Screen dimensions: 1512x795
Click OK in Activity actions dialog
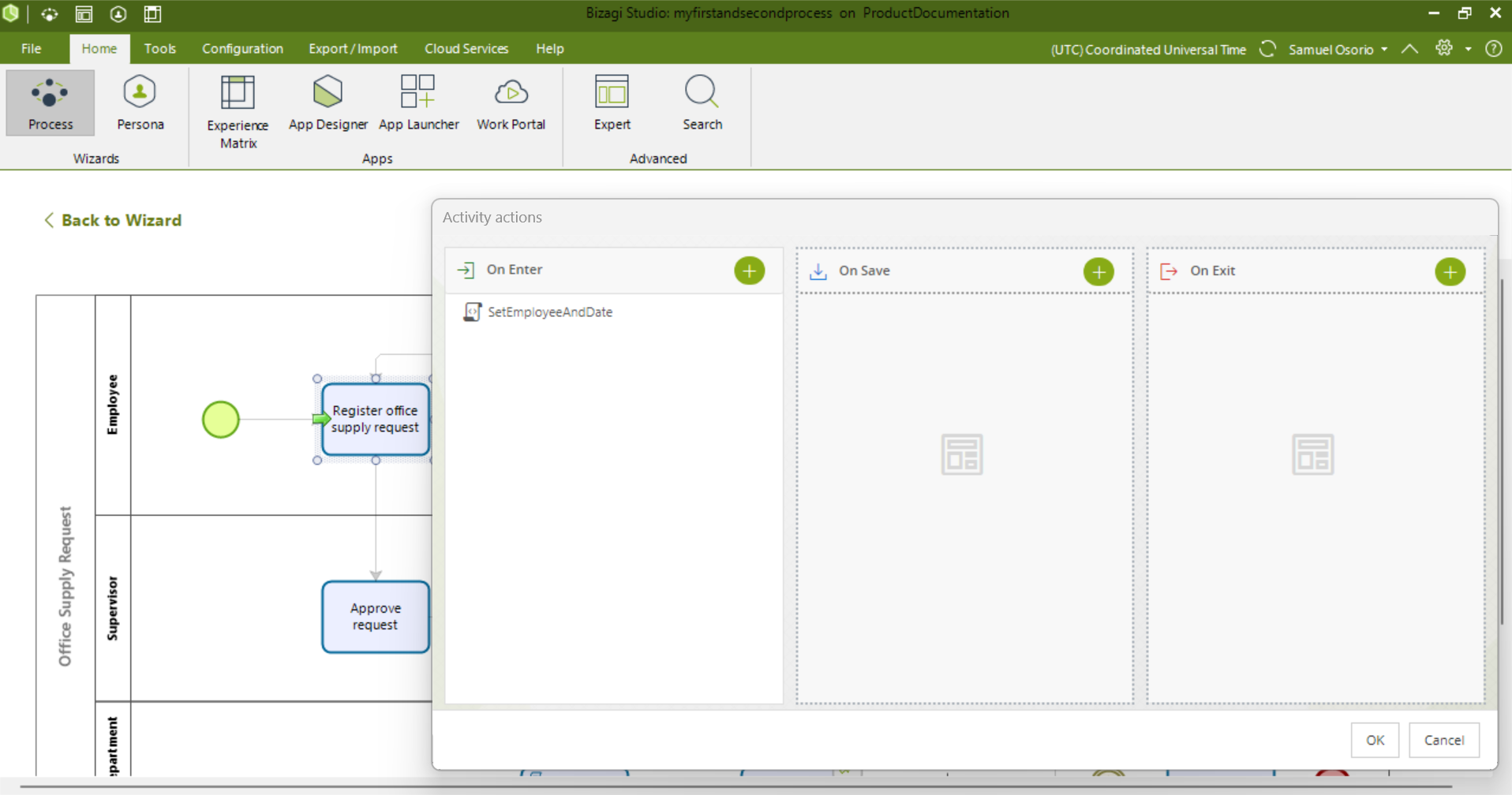point(1375,740)
